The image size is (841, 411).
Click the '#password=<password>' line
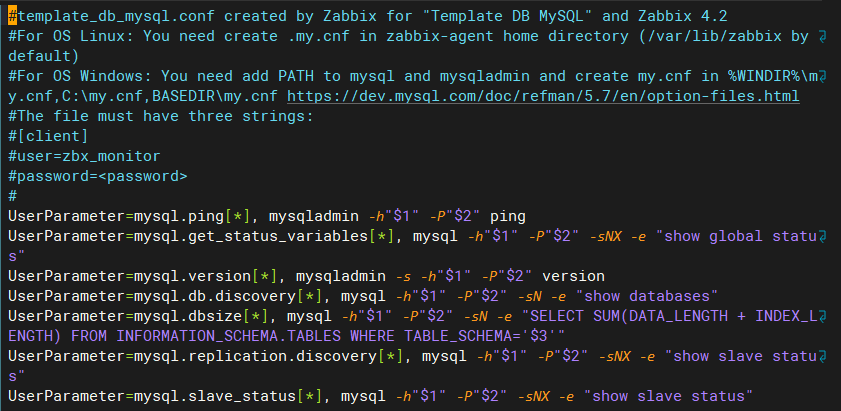point(98,177)
